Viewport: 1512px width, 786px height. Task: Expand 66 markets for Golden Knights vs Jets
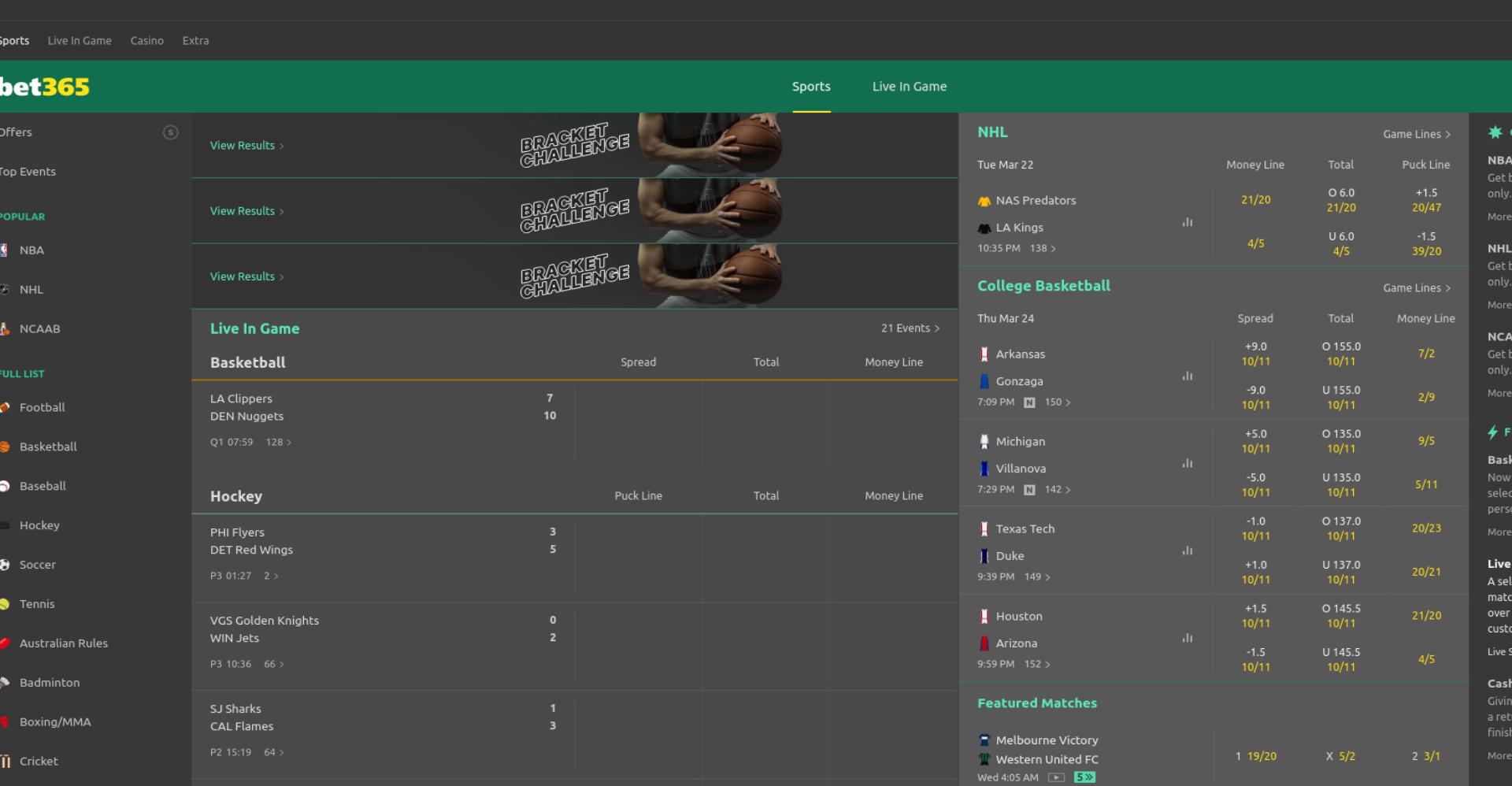[274, 665]
